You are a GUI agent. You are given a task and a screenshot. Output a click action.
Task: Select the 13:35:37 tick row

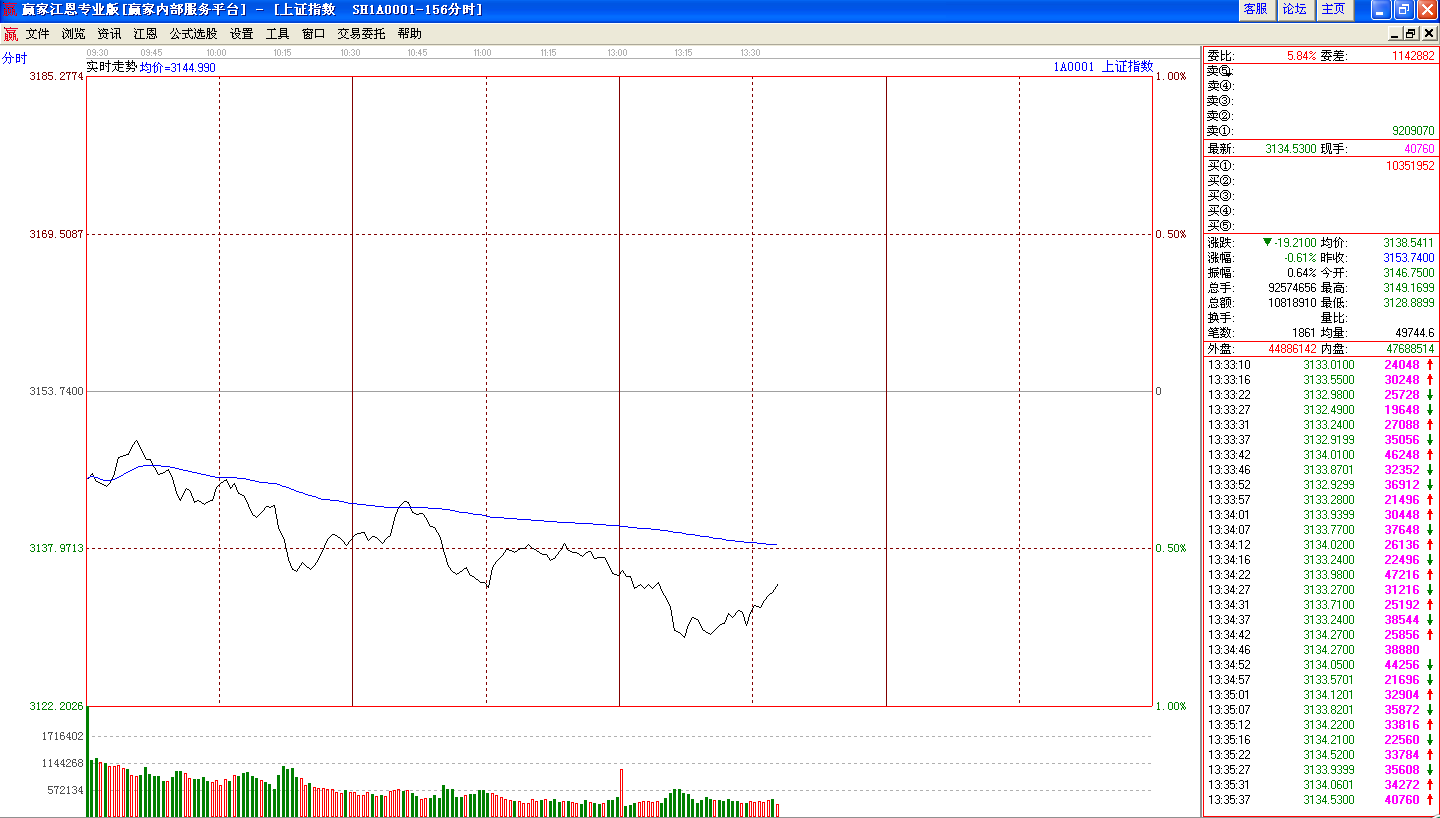(1320, 800)
